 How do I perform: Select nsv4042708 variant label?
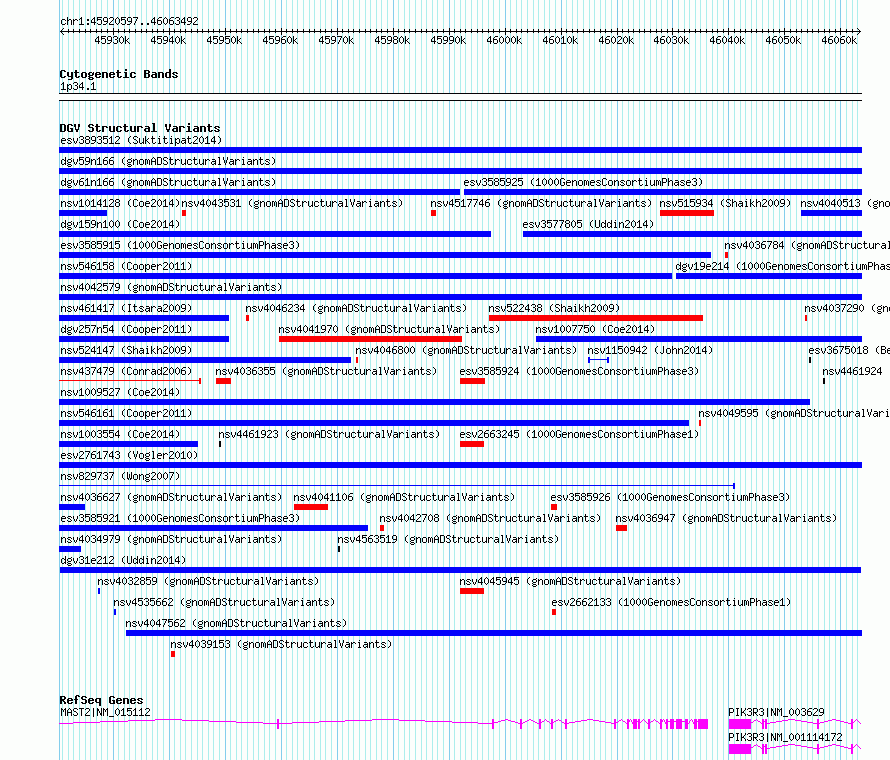coord(490,518)
